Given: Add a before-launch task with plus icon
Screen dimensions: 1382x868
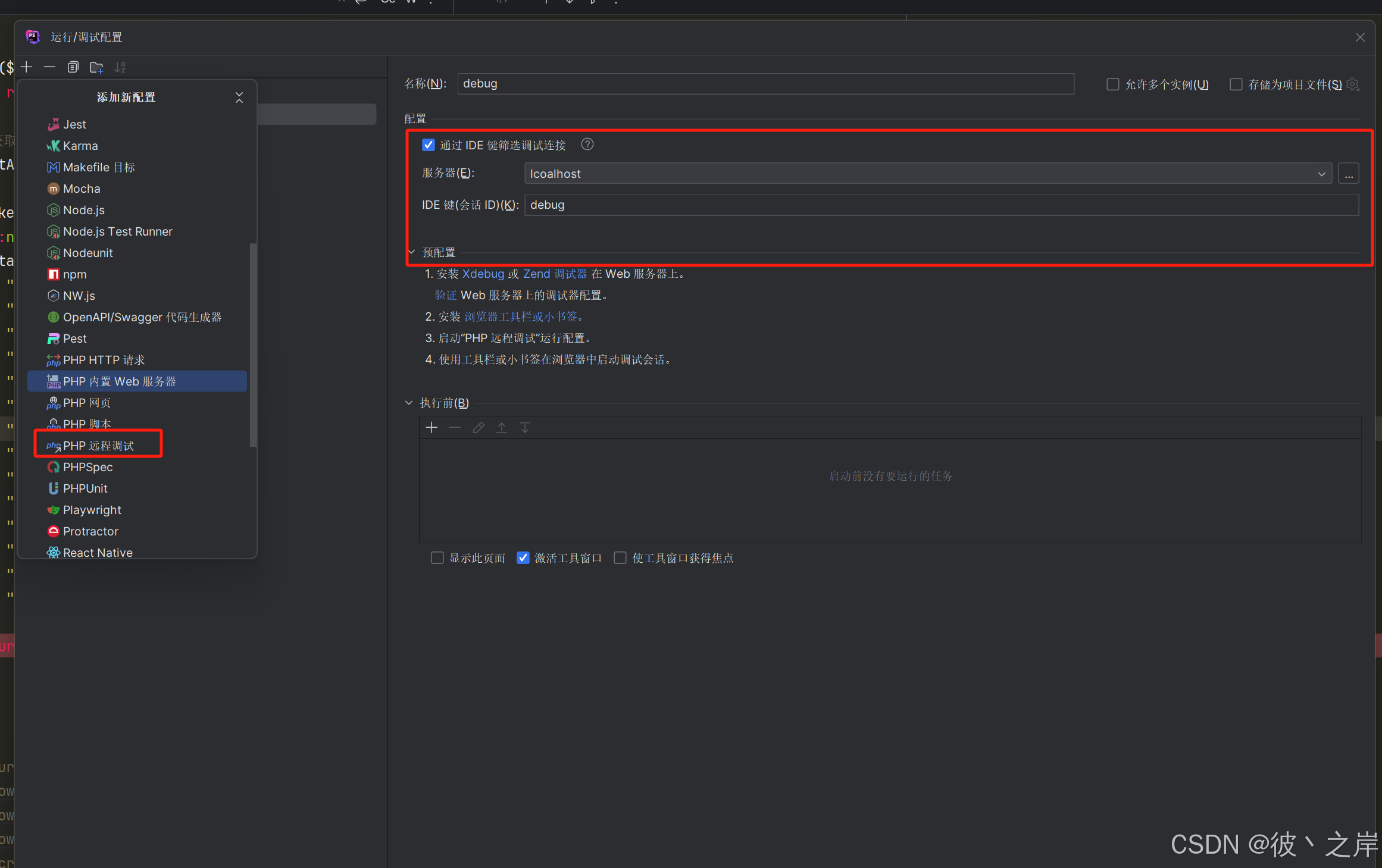Looking at the screenshot, I should click(431, 427).
